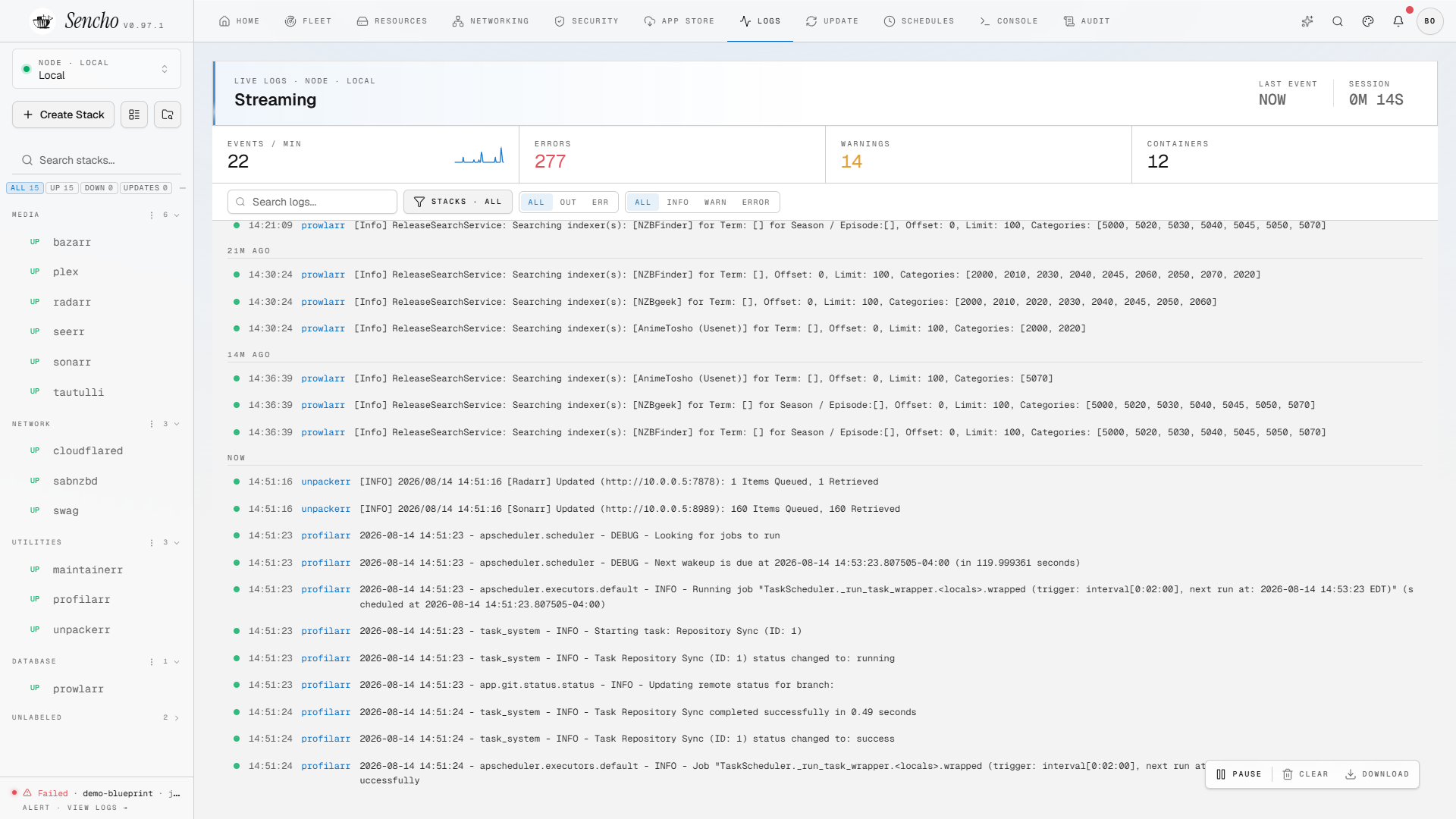
Task: Collapse the Media stack group
Action: point(177,215)
